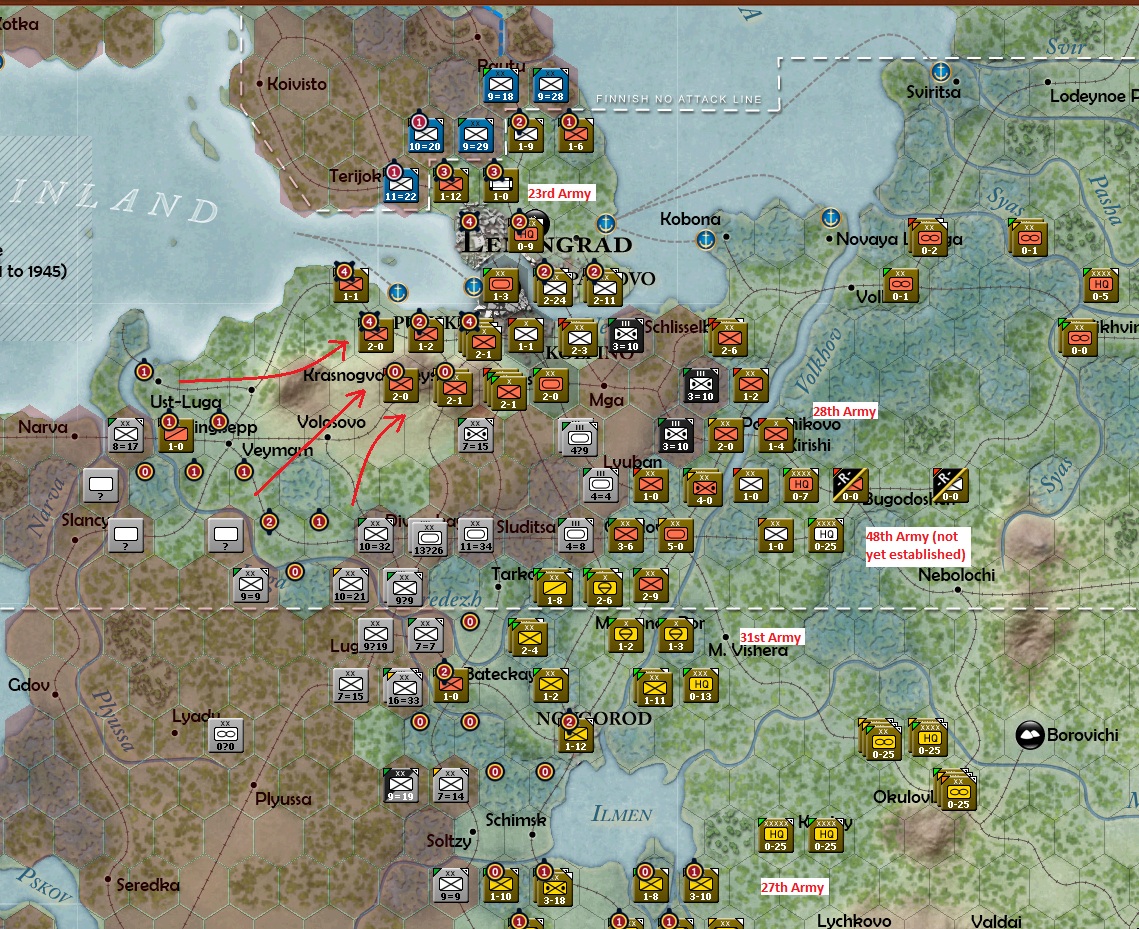1139x929 pixels.
Task: Select the Finnish 9=29 infantry counter
Action: coord(475,136)
